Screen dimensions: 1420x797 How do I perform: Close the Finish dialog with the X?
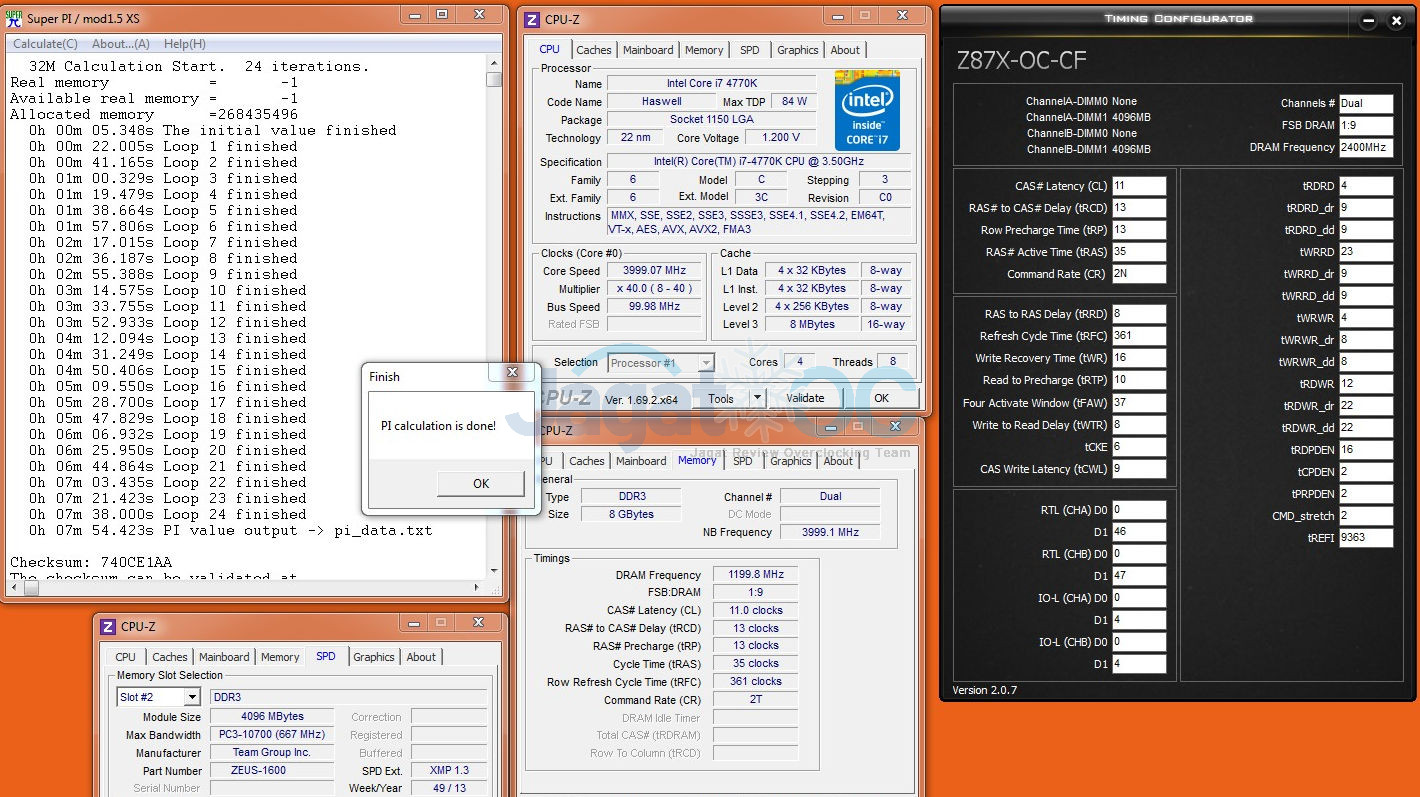pyautogui.click(x=512, y=372)
